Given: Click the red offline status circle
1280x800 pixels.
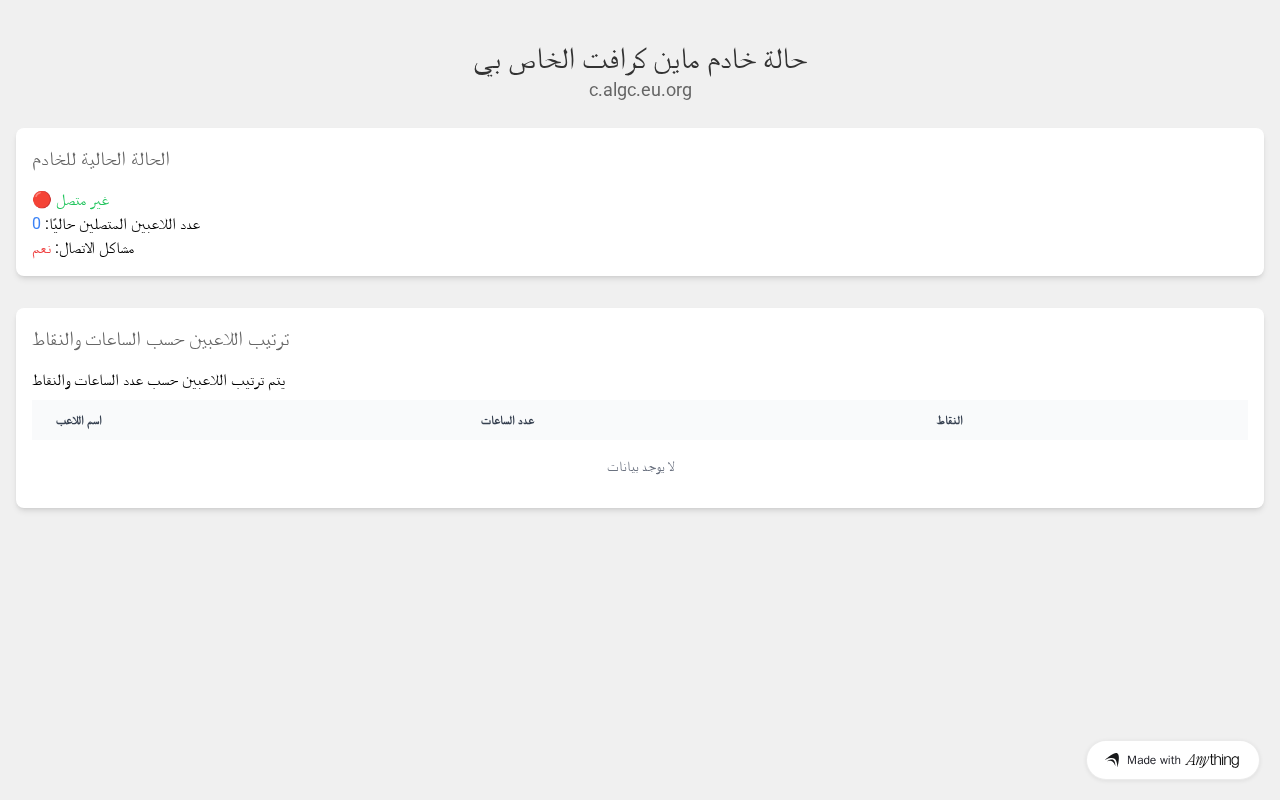Looking at the screenshot, I should [42, 200].
